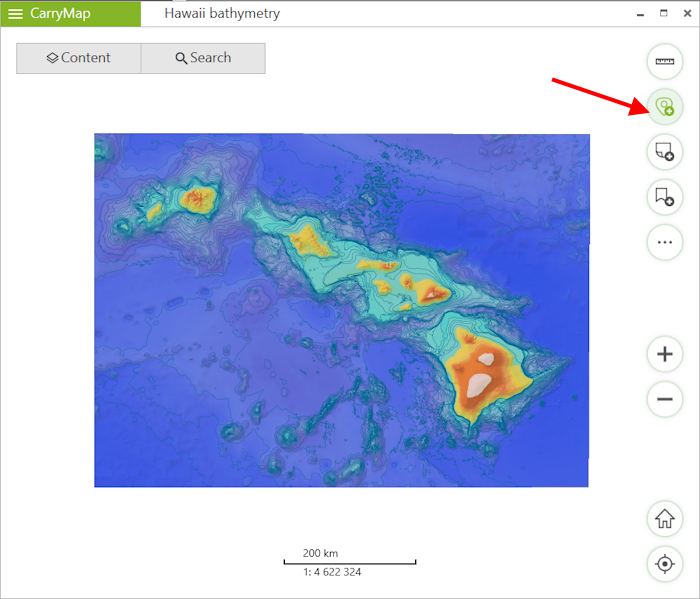Open the Content layers panel
700x599 pixels.
click(78, 58)
